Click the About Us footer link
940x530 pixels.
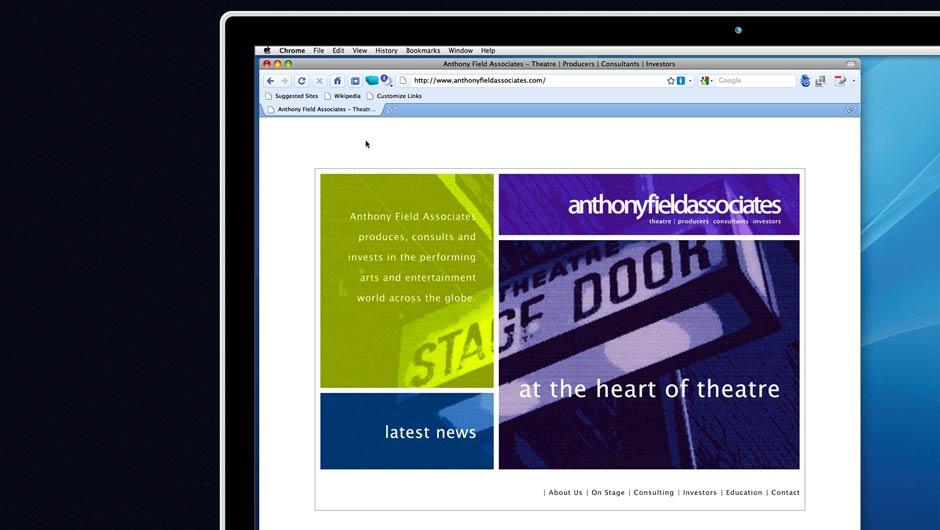click(x=565, y=492)
